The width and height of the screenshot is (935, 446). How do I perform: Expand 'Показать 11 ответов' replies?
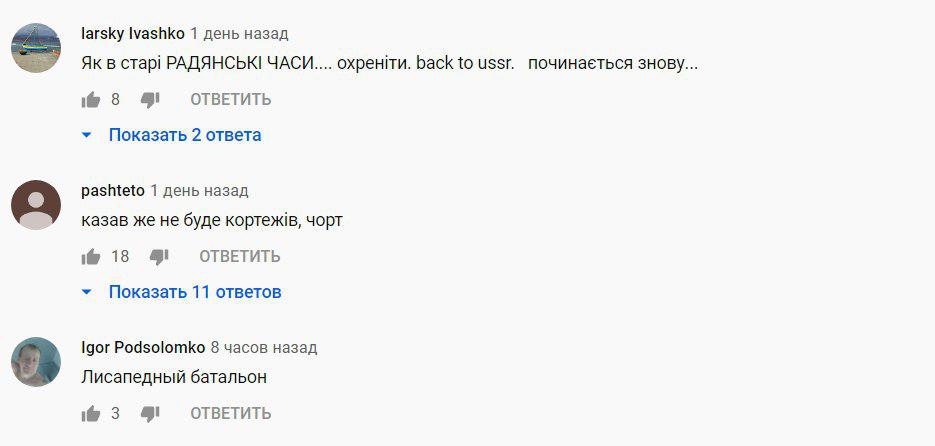click(x=195, y=292)
